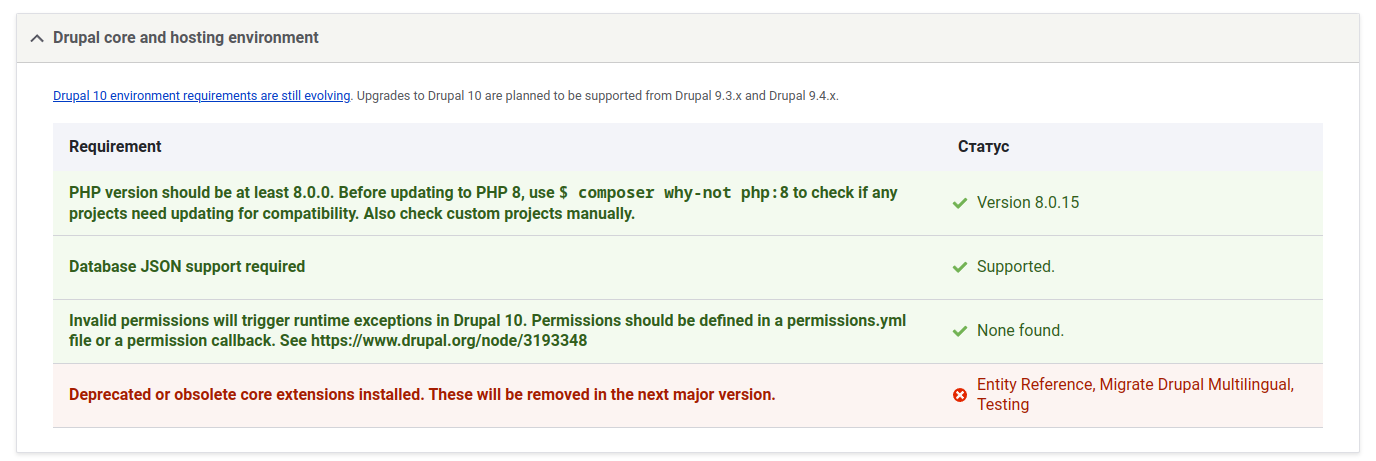Click the 'Supported.' status text
Viewport: 1376px width, 461px height.
click(1015, 267)
